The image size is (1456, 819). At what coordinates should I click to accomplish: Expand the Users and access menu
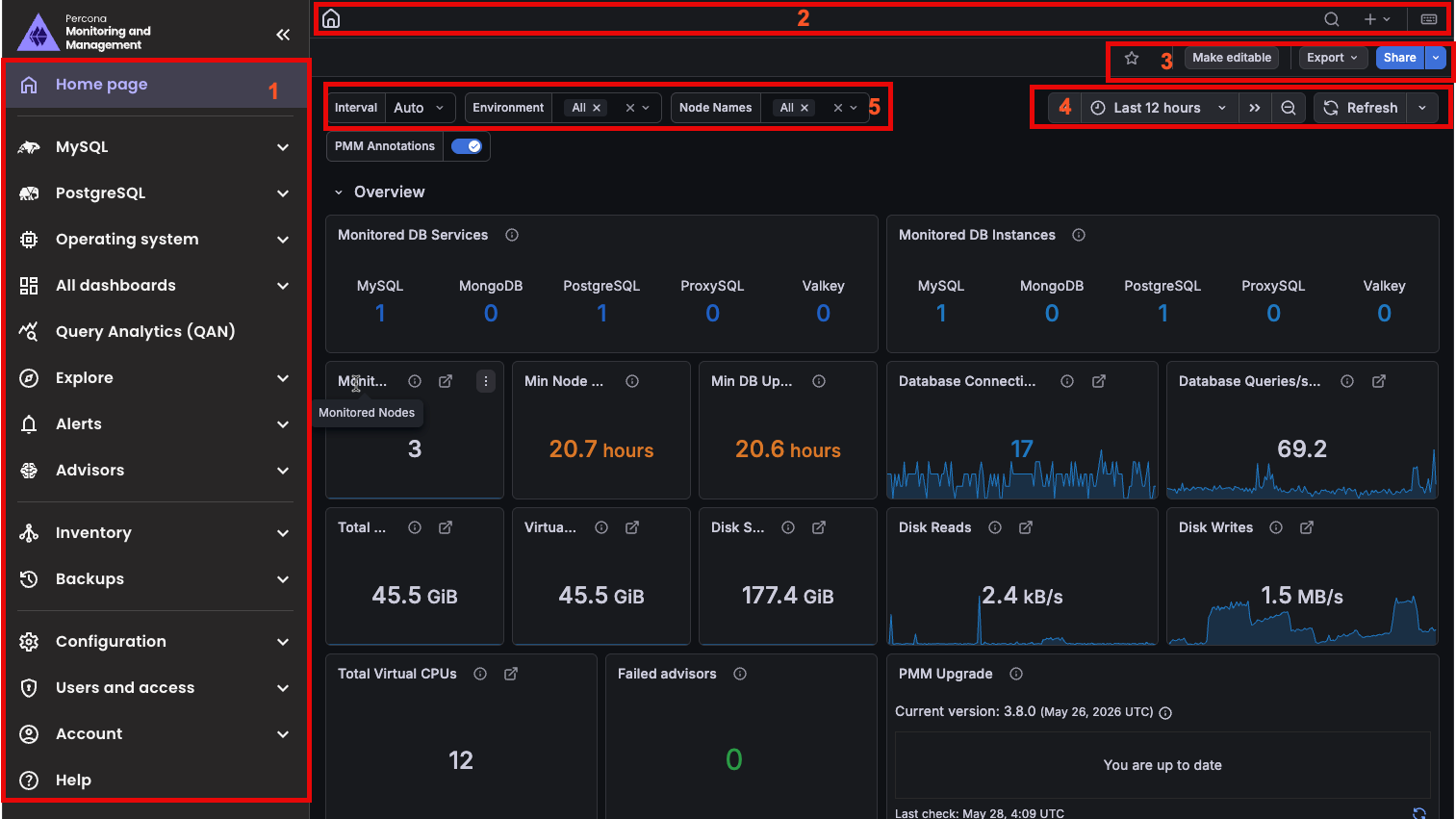pyautogui.click(x=283, y=688)
